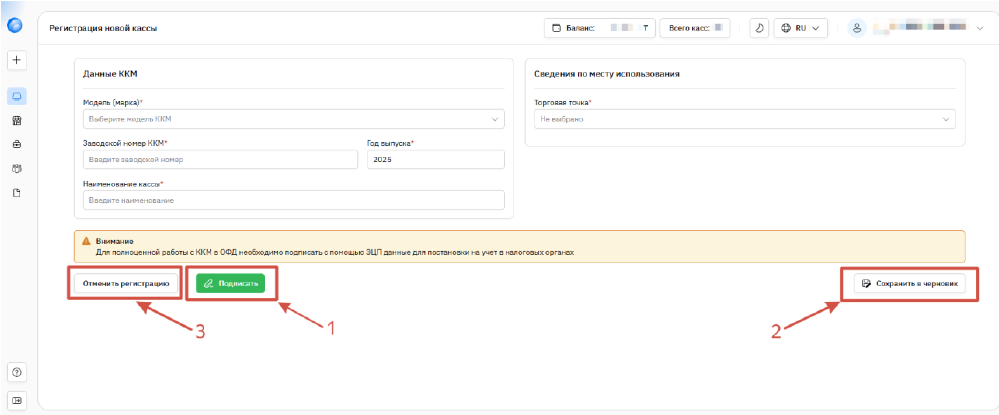Screen dimensions: 999x415
Task: Open the RU language dropdown
Action: (x=802, y=28)
